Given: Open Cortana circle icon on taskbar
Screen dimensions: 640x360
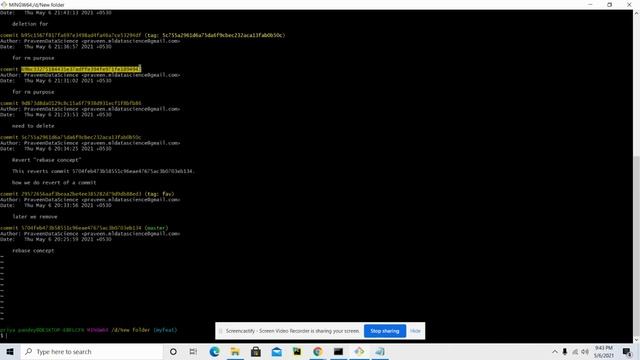Looking at the screenshot, I should pos(173,351).
